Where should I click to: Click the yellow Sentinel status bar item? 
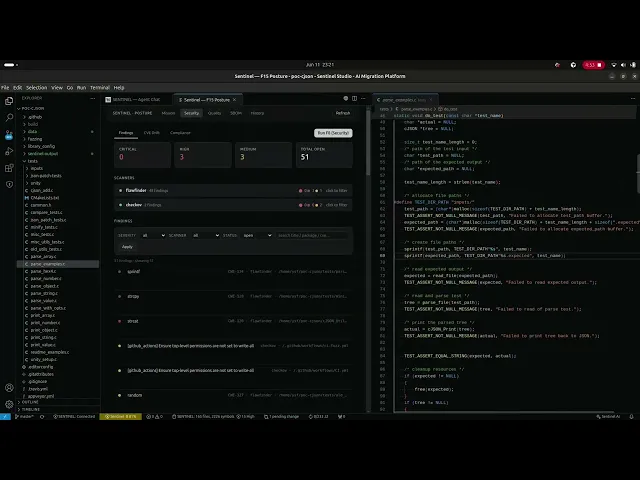[120, 416]
